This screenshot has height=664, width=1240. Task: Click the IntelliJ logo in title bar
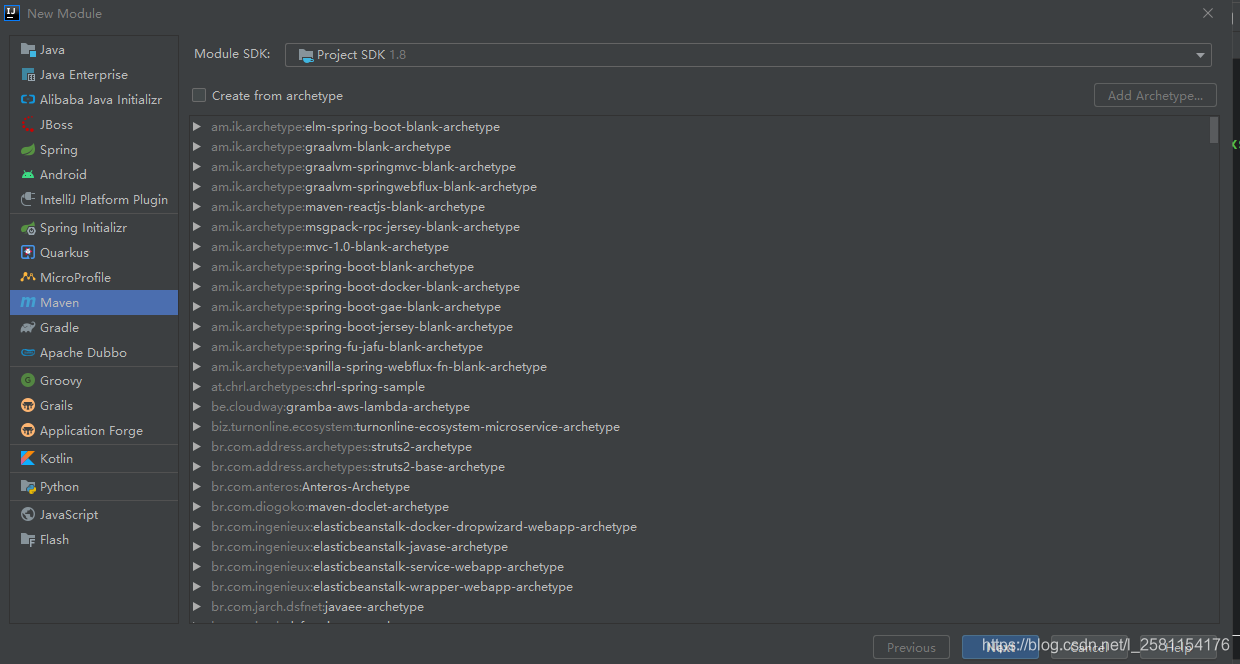[x=12, y=13]
